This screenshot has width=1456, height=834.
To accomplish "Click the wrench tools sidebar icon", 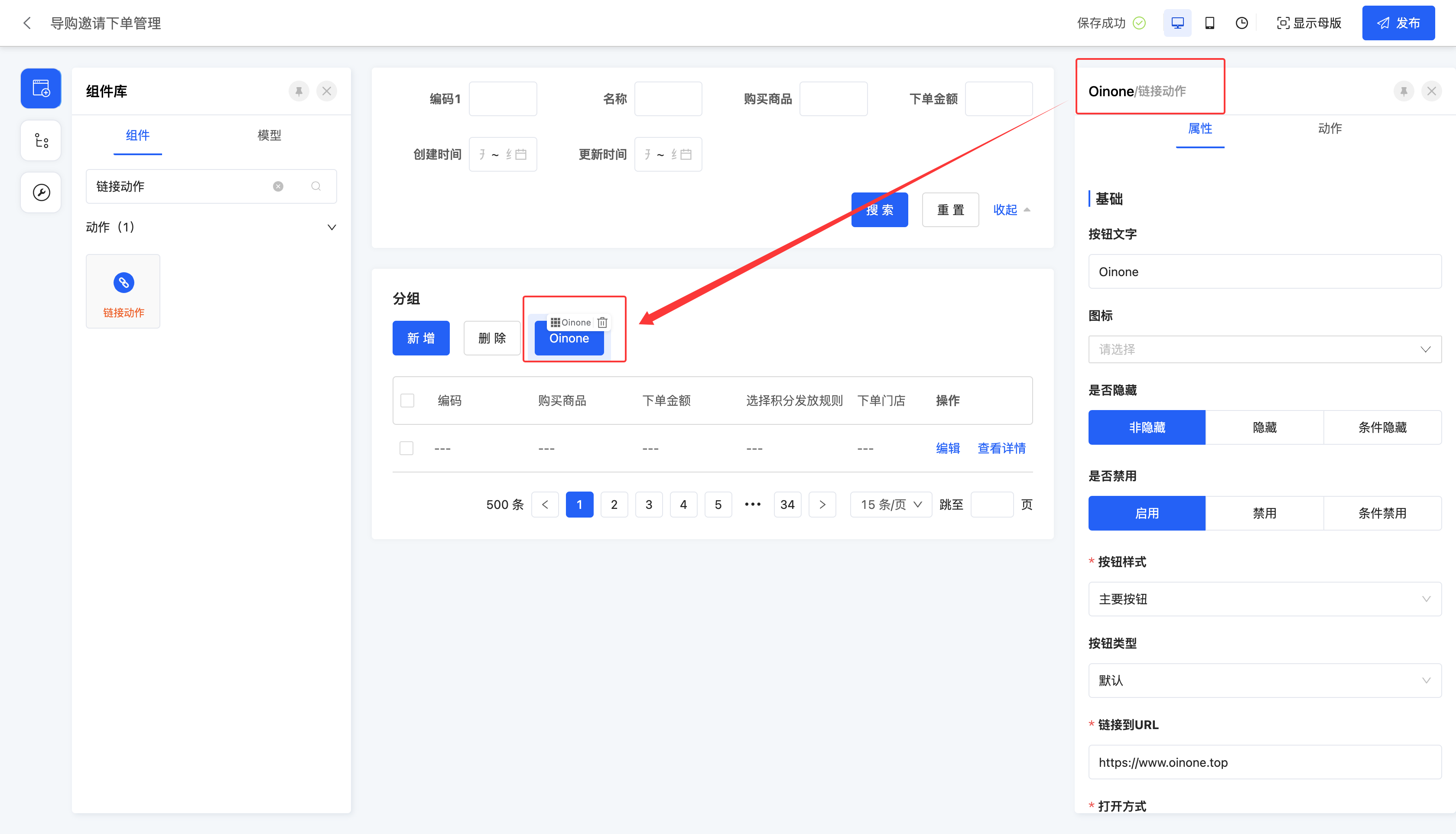I will pyautogui.click(x=41, y=192).
